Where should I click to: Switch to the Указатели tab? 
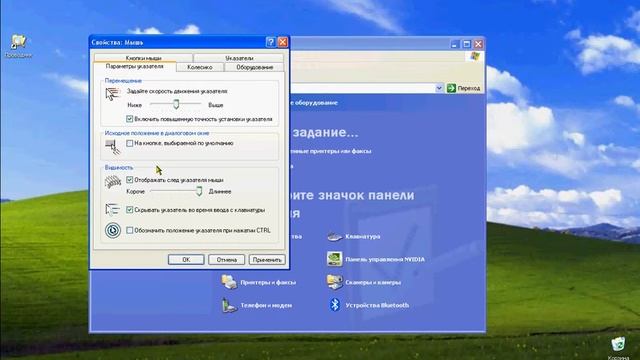[239, 58]
